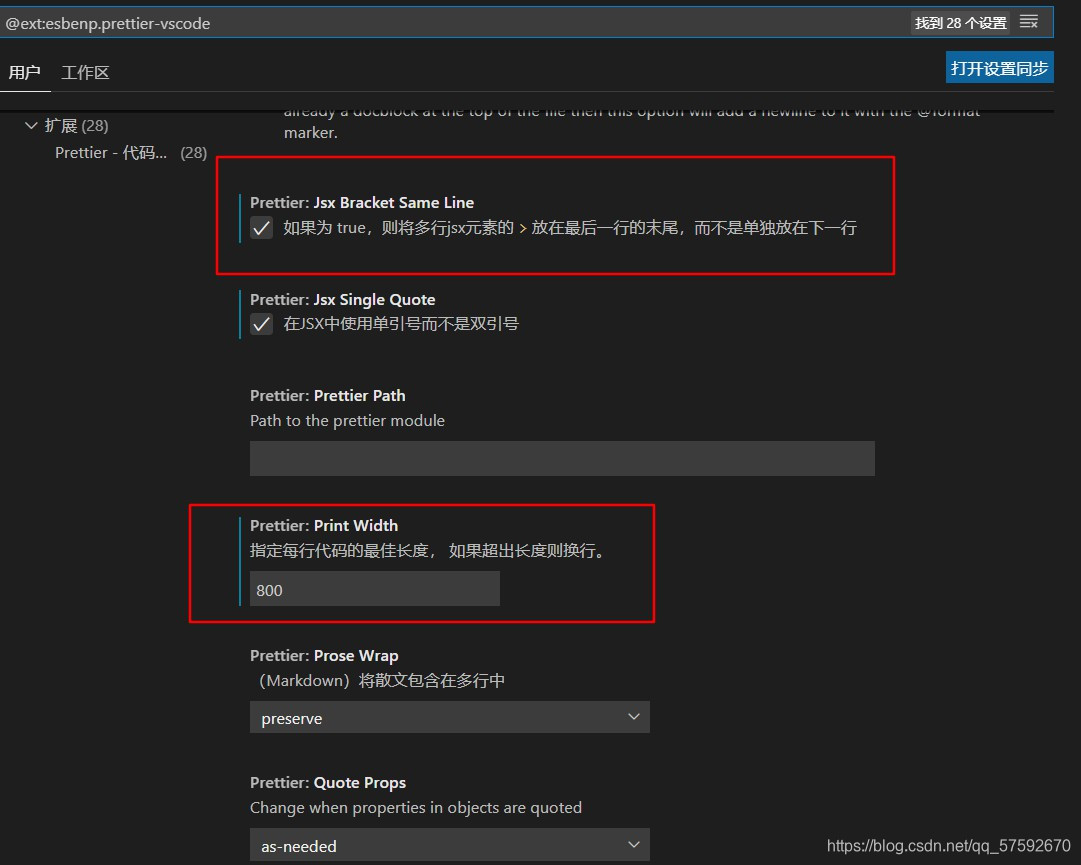Viewport: 1081px width, 865px height.
Task: Click the 'Path to the prettier module' description
Action: [347, 420]
